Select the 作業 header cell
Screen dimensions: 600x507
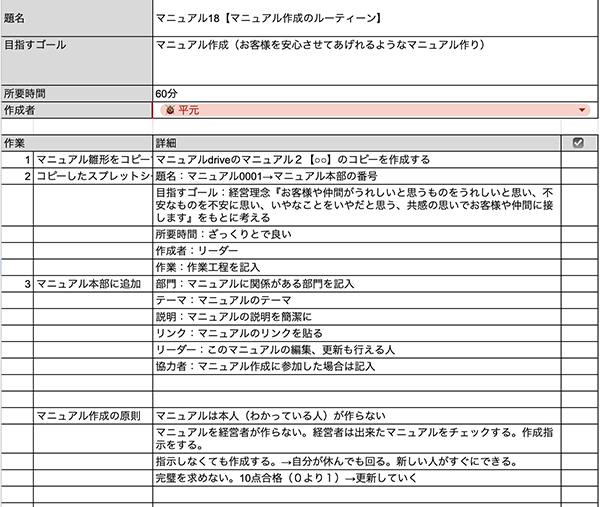click(77, 143)
